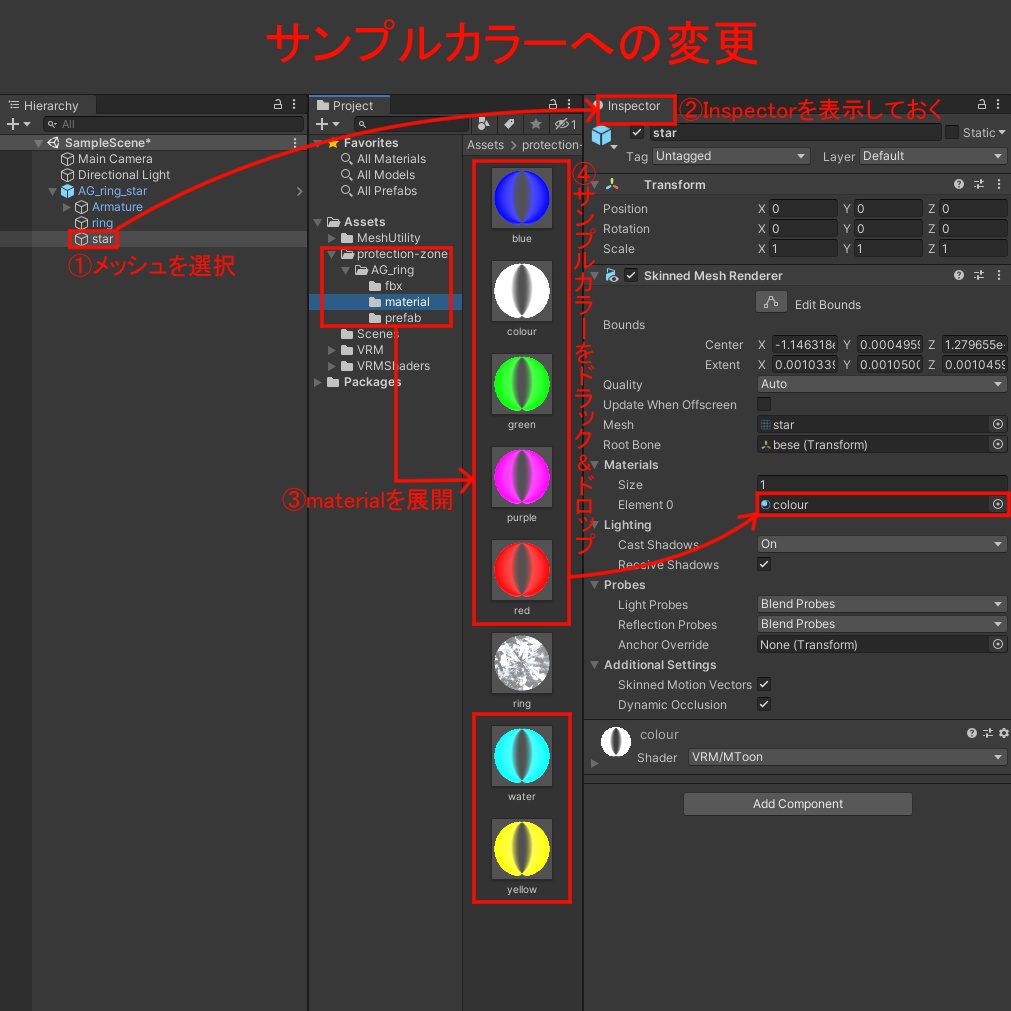Select the Project tab

click(348, 104)
